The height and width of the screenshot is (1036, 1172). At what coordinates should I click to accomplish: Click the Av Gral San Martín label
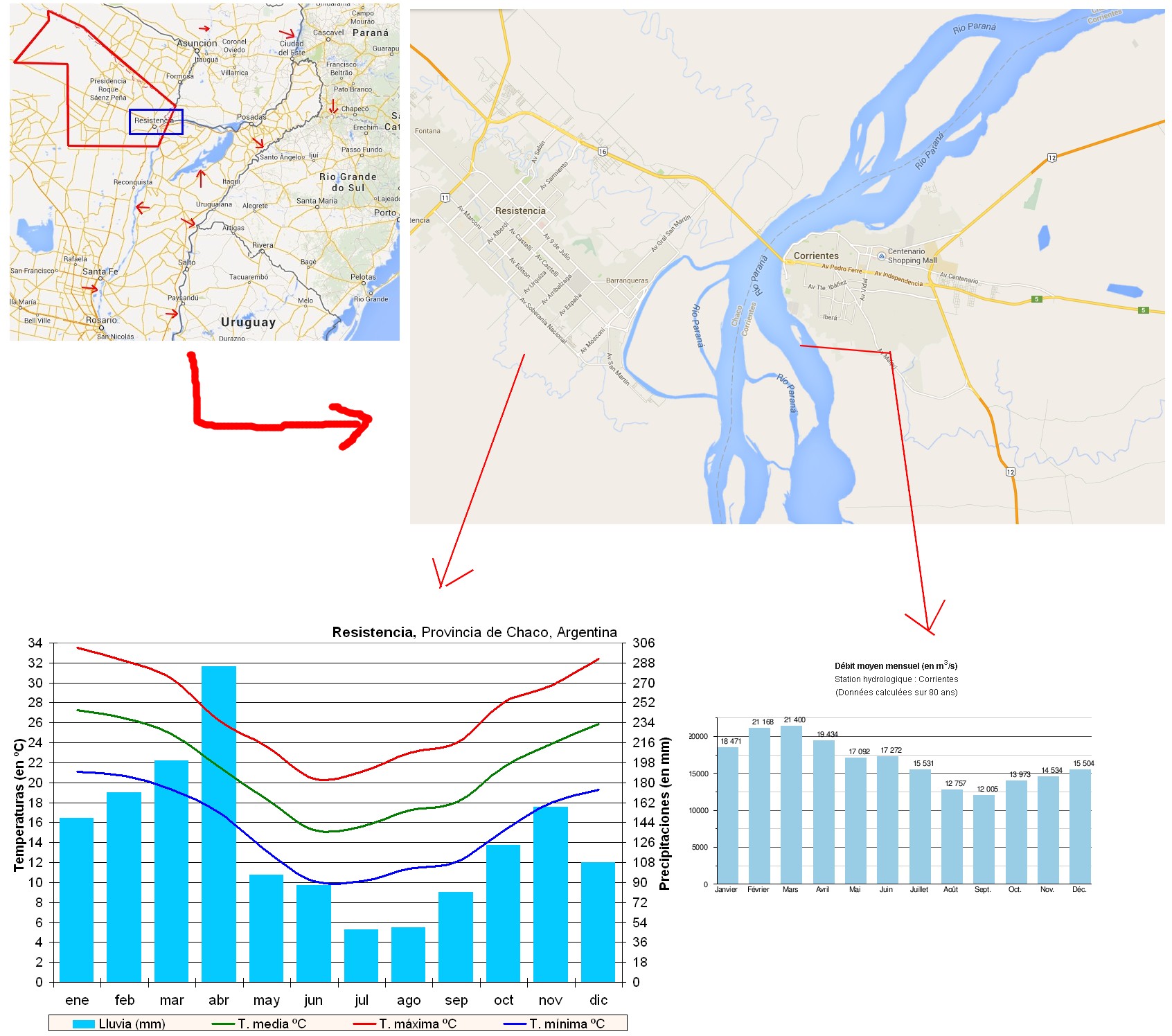[x=671, y=233]
